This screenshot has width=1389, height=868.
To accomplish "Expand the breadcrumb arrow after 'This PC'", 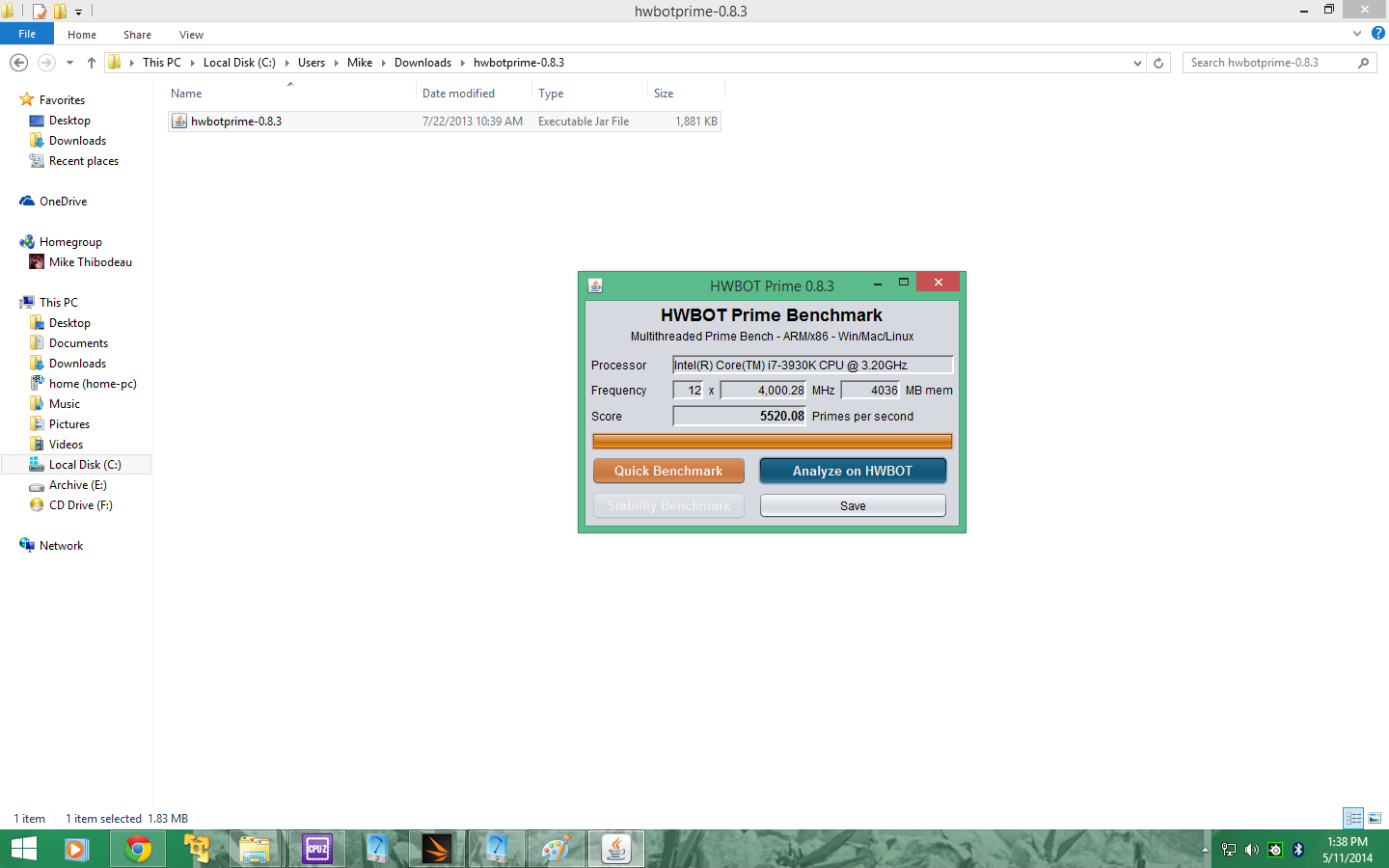I will point(192,63).
